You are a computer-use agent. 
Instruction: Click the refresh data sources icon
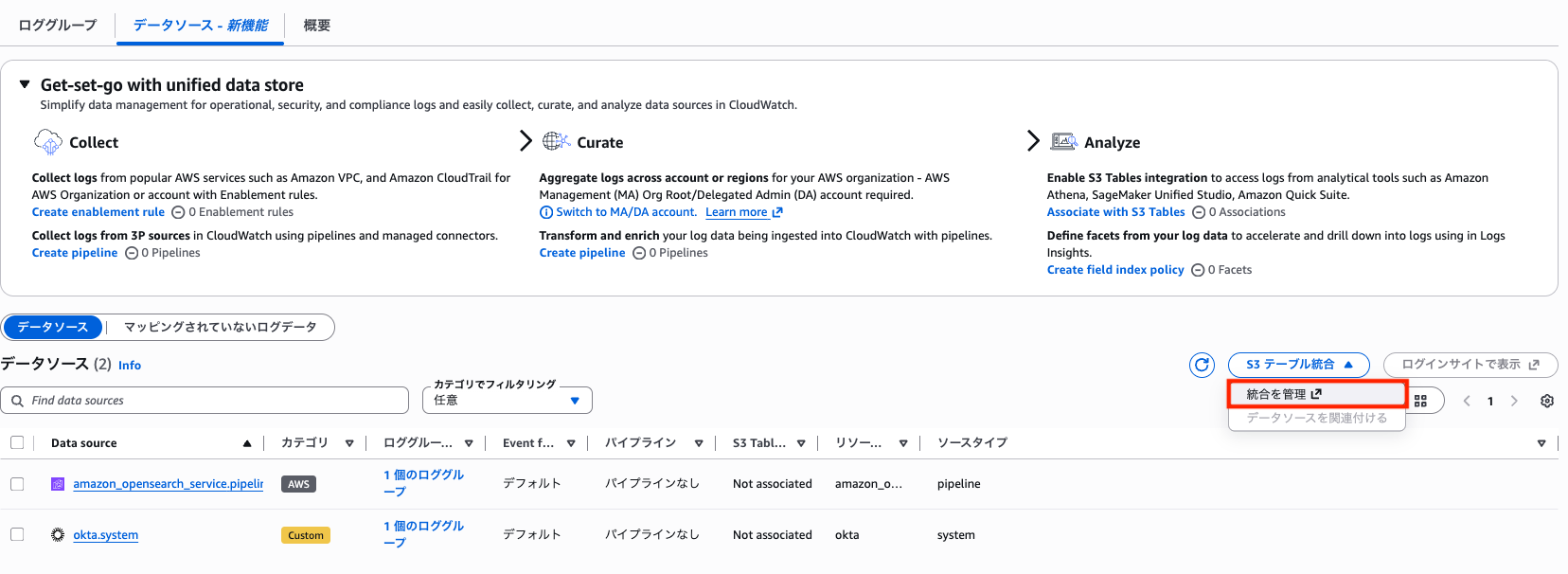1202,365
